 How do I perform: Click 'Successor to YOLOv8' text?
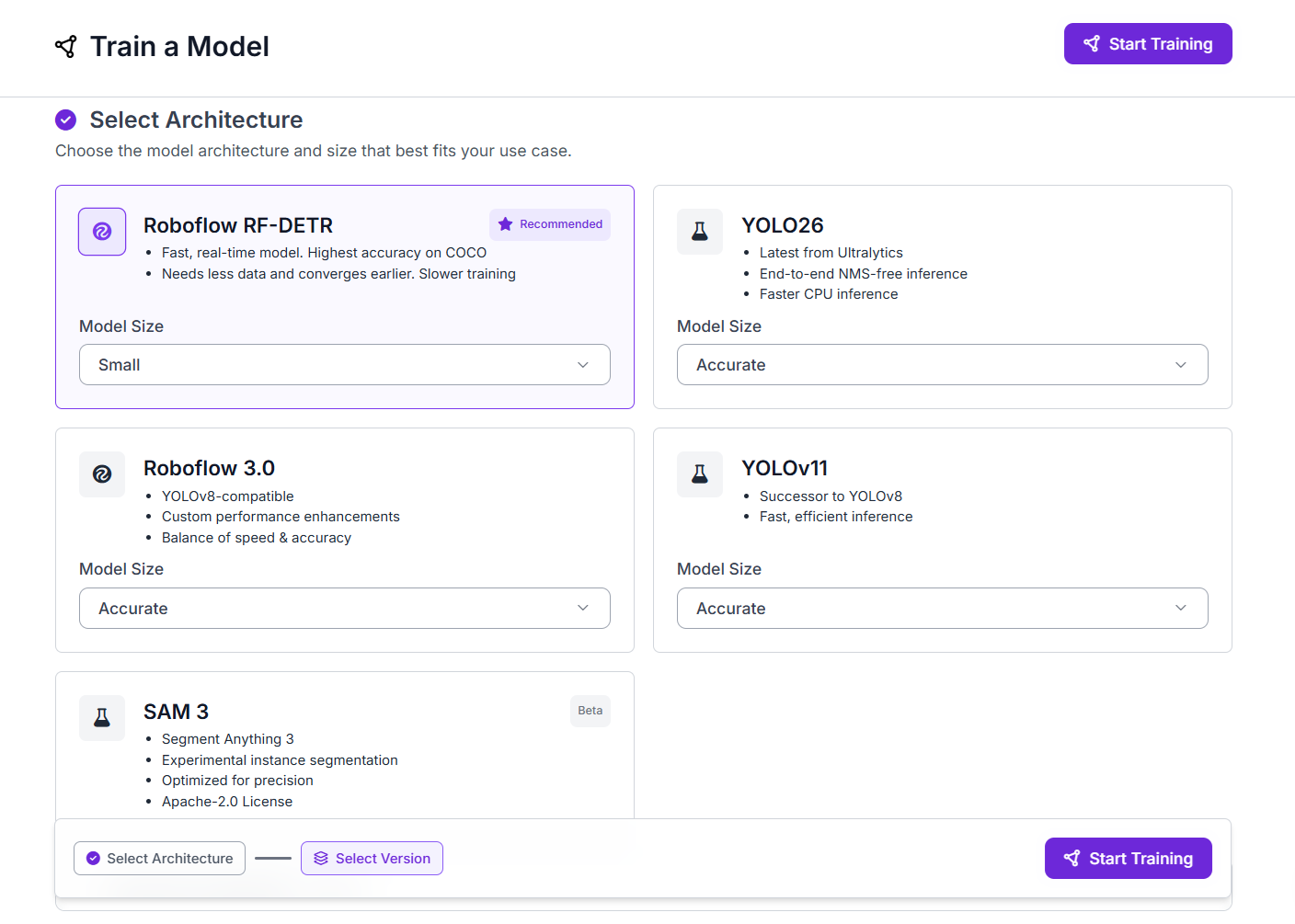831,496
